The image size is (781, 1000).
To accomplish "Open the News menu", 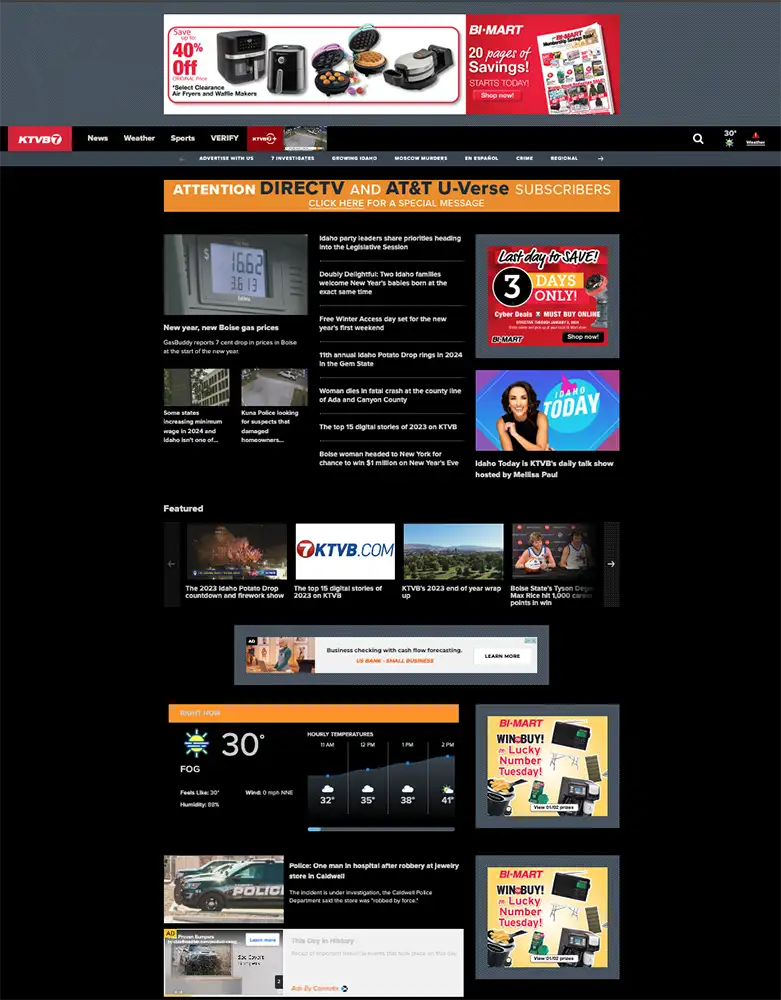I will point(98,138).
